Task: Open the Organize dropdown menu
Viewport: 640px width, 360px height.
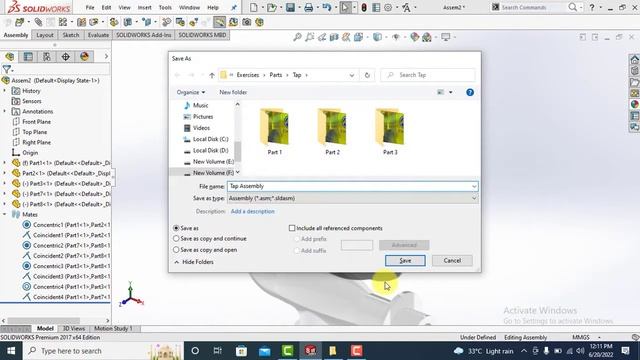Action: (191, 92)
